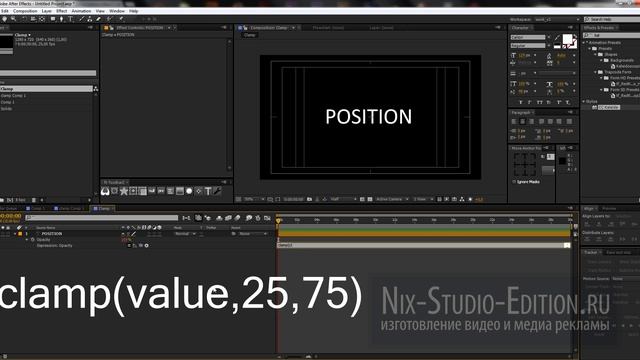
Task: Open Normal blending mode dropdown for POSITION
Action: 185,234
